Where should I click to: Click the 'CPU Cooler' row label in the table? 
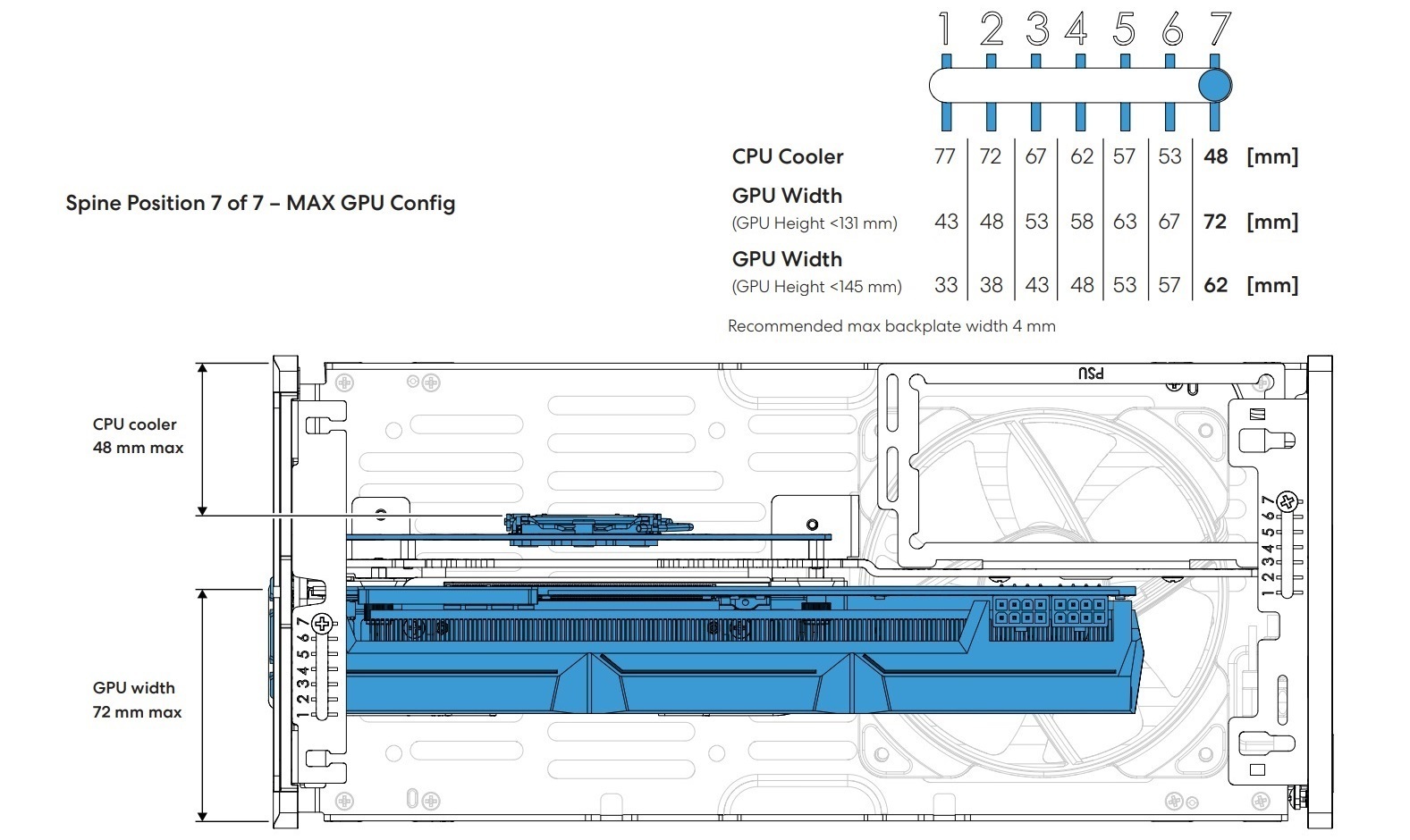coord(788,156)
